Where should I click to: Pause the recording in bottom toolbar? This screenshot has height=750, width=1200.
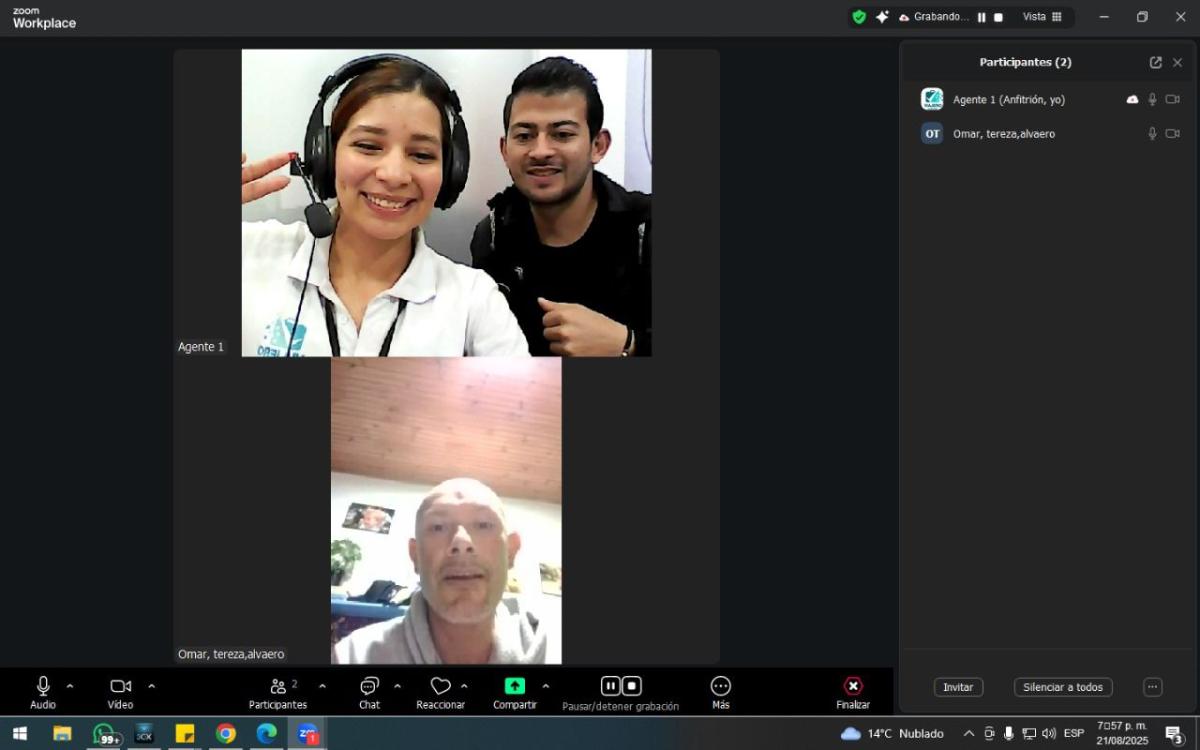click(x=610, y=686)
